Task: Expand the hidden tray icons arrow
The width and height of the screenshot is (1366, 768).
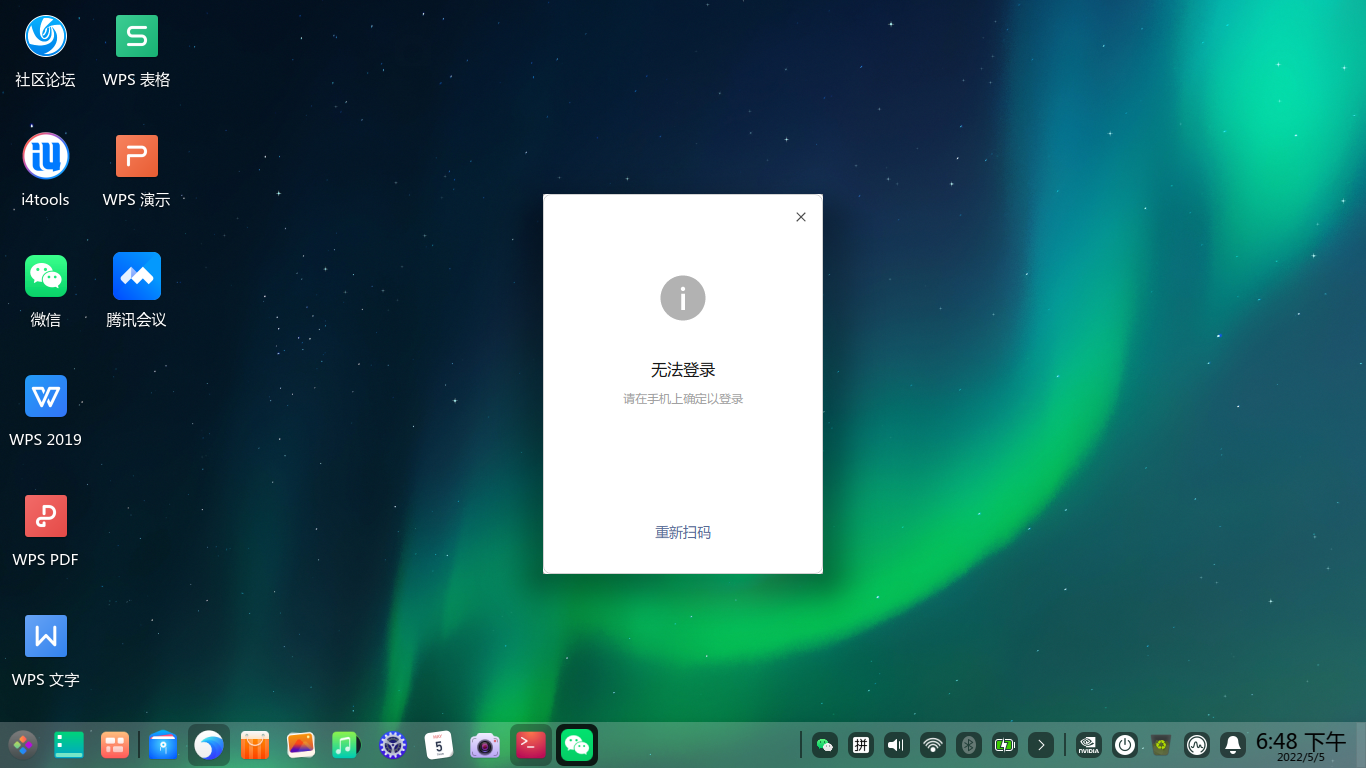Action: [x=1041, y=745]
